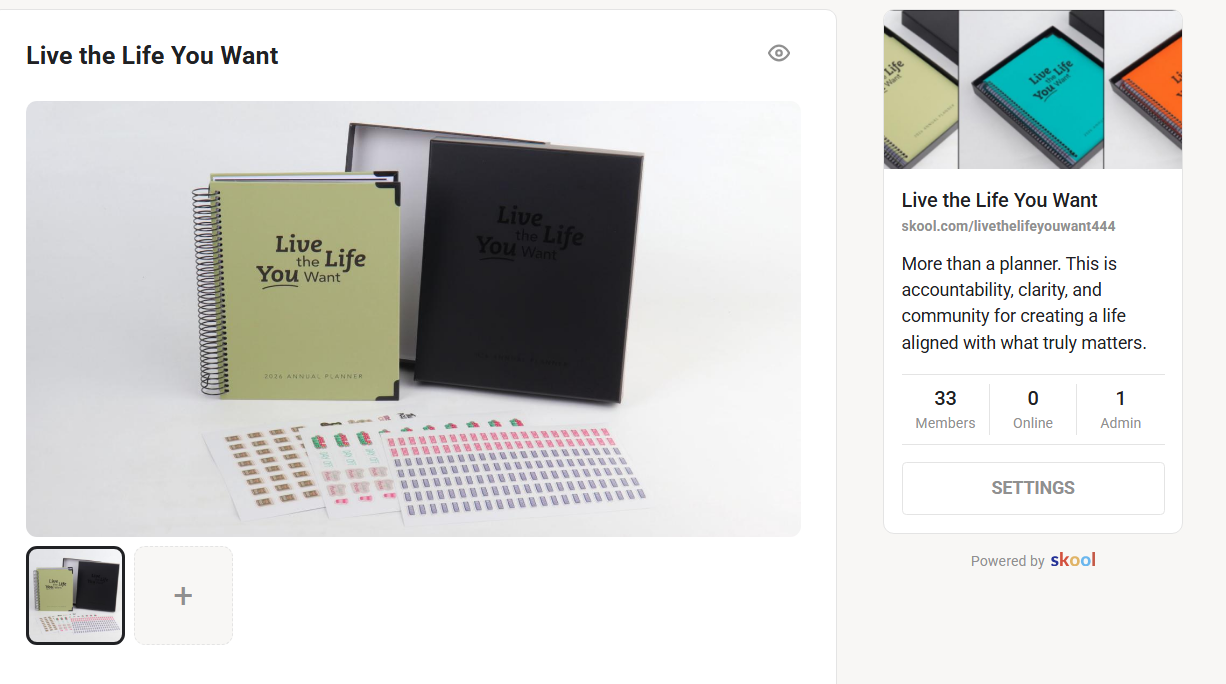Open the SETTINGS button

1033,488
